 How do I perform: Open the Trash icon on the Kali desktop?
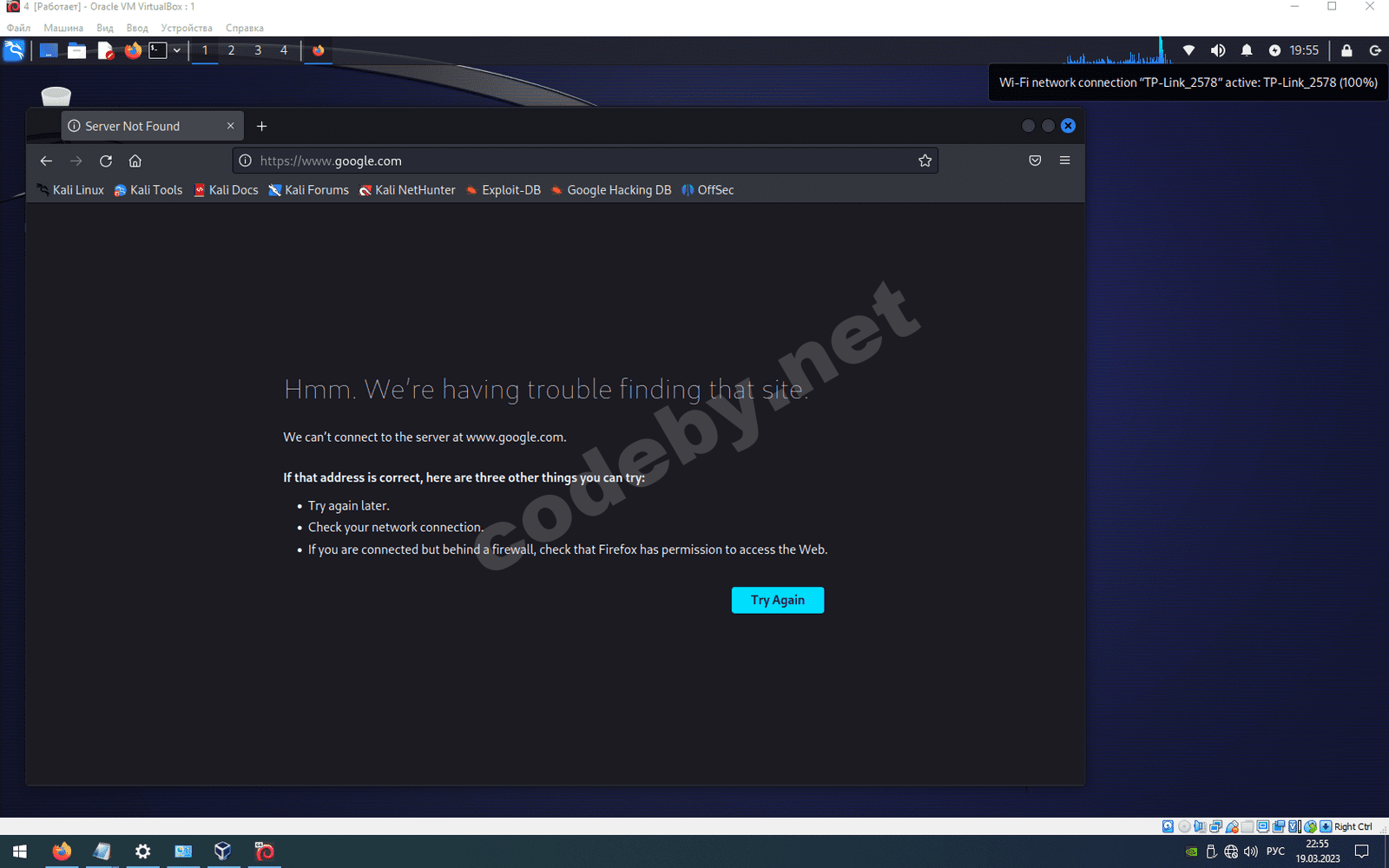click(x=56, y=95)
